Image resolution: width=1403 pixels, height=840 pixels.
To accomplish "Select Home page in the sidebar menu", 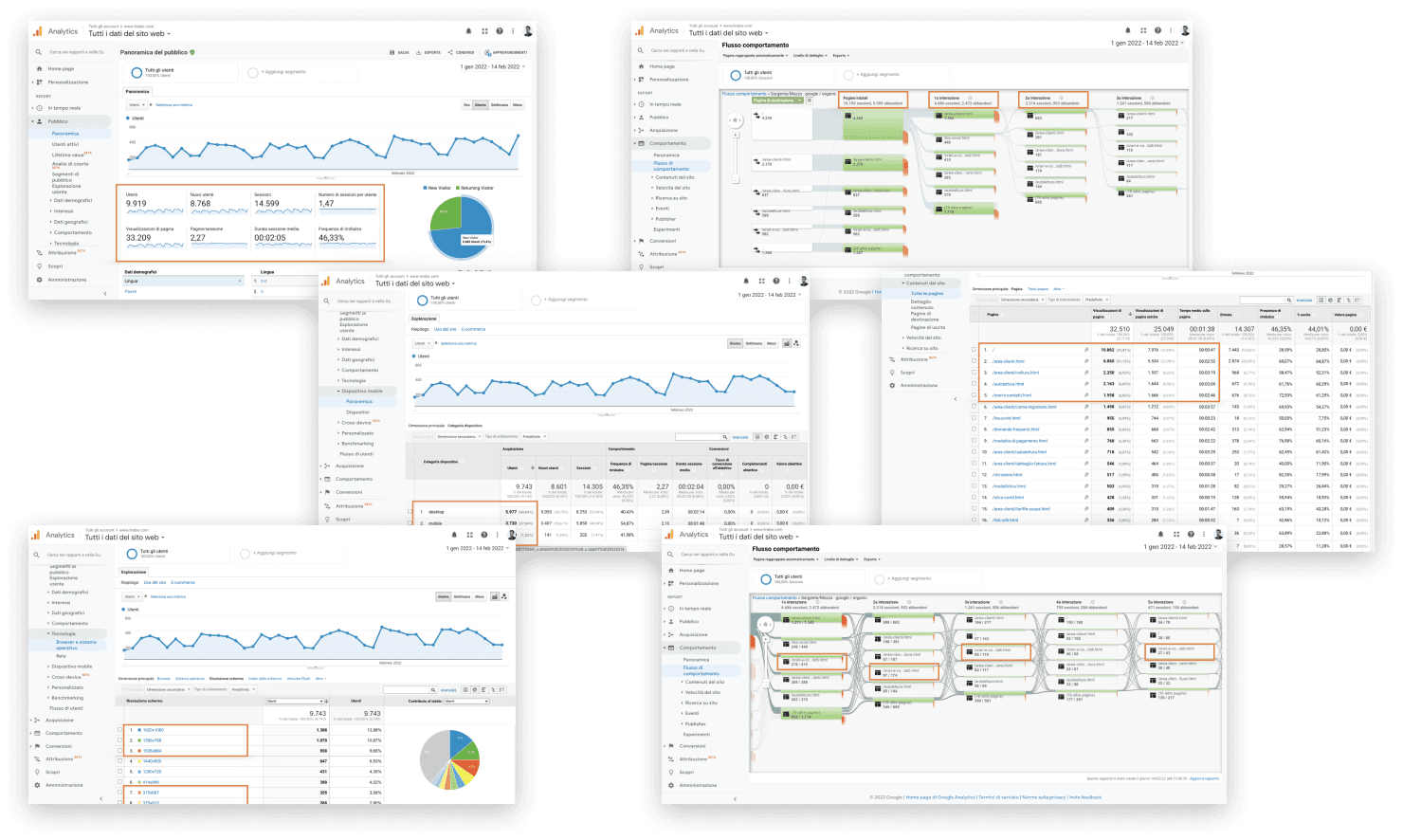I will coord(61,67).
